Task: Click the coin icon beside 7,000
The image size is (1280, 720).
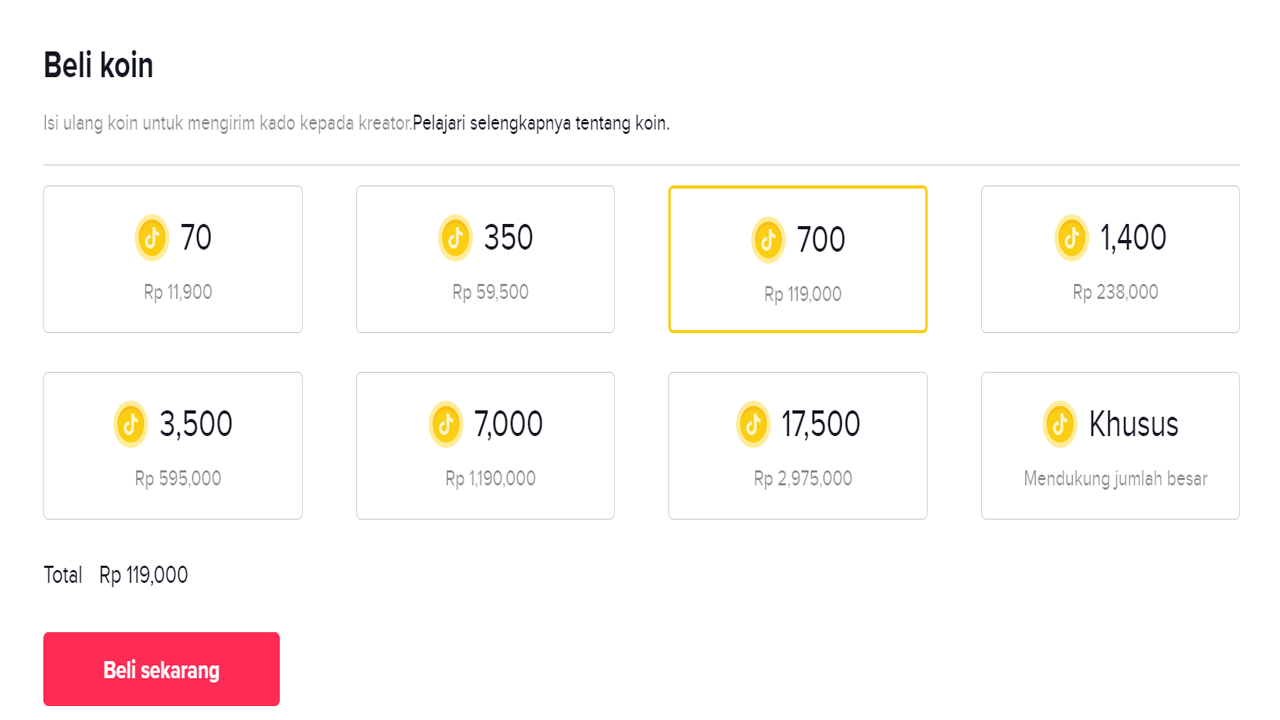Action: coord(446,424)
